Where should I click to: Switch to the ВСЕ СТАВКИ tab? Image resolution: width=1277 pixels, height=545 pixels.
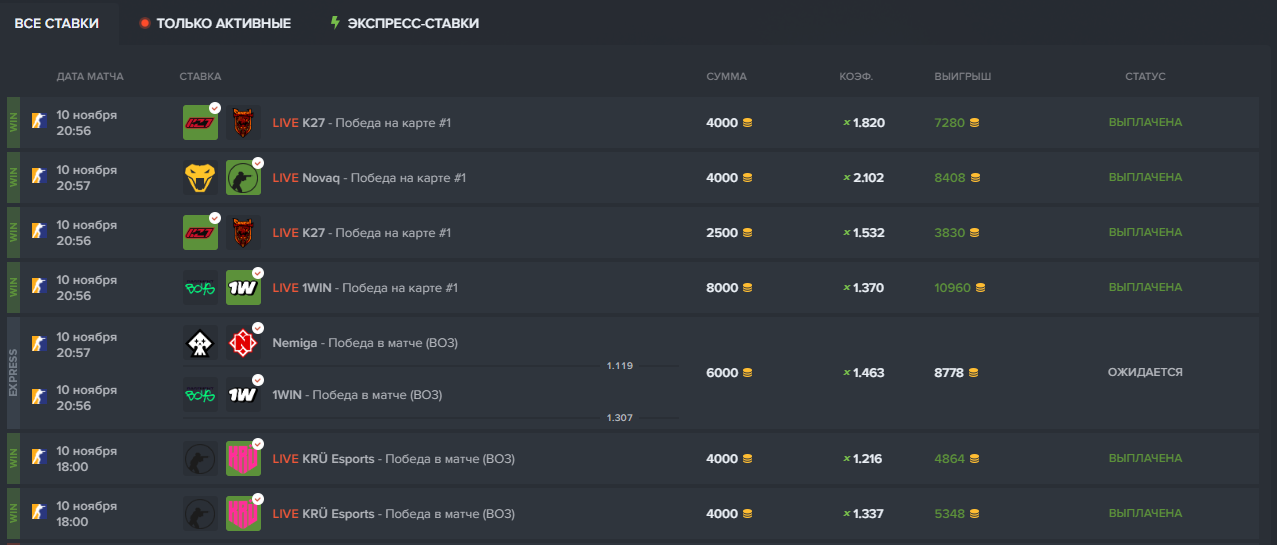pyautogui.click(x=57, y=23)
